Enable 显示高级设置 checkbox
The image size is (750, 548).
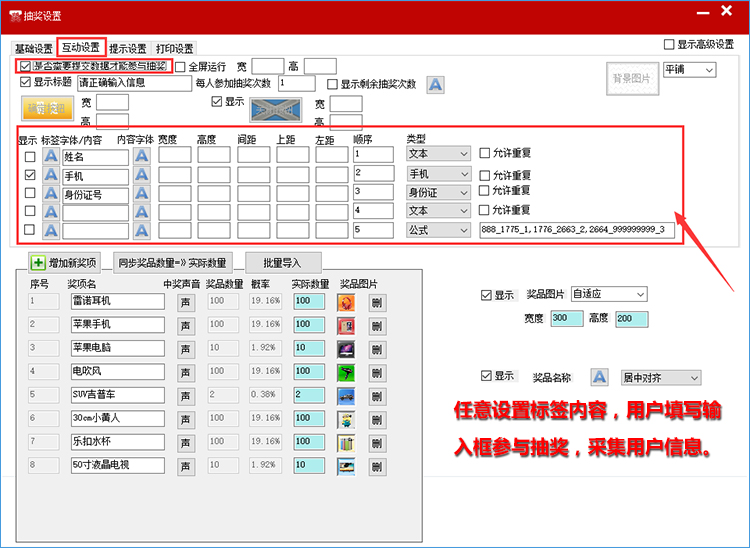669,44
